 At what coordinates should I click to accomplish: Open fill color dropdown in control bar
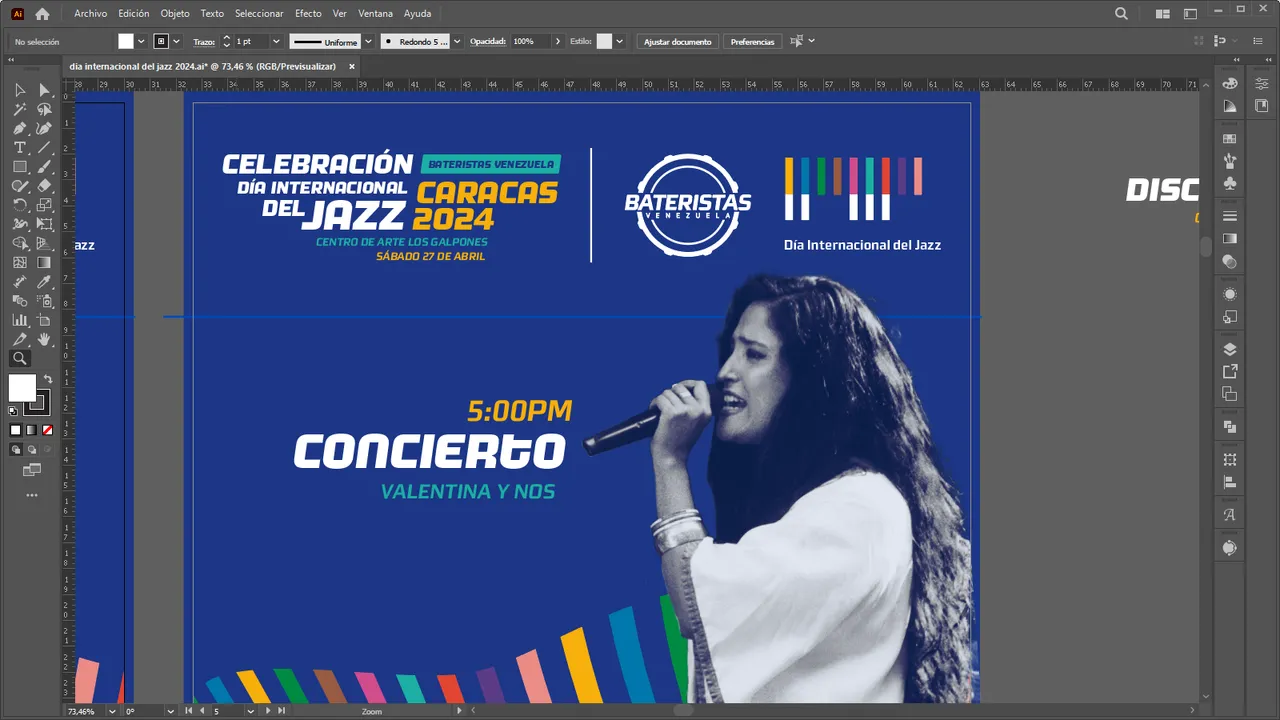(x=140, y=42)
